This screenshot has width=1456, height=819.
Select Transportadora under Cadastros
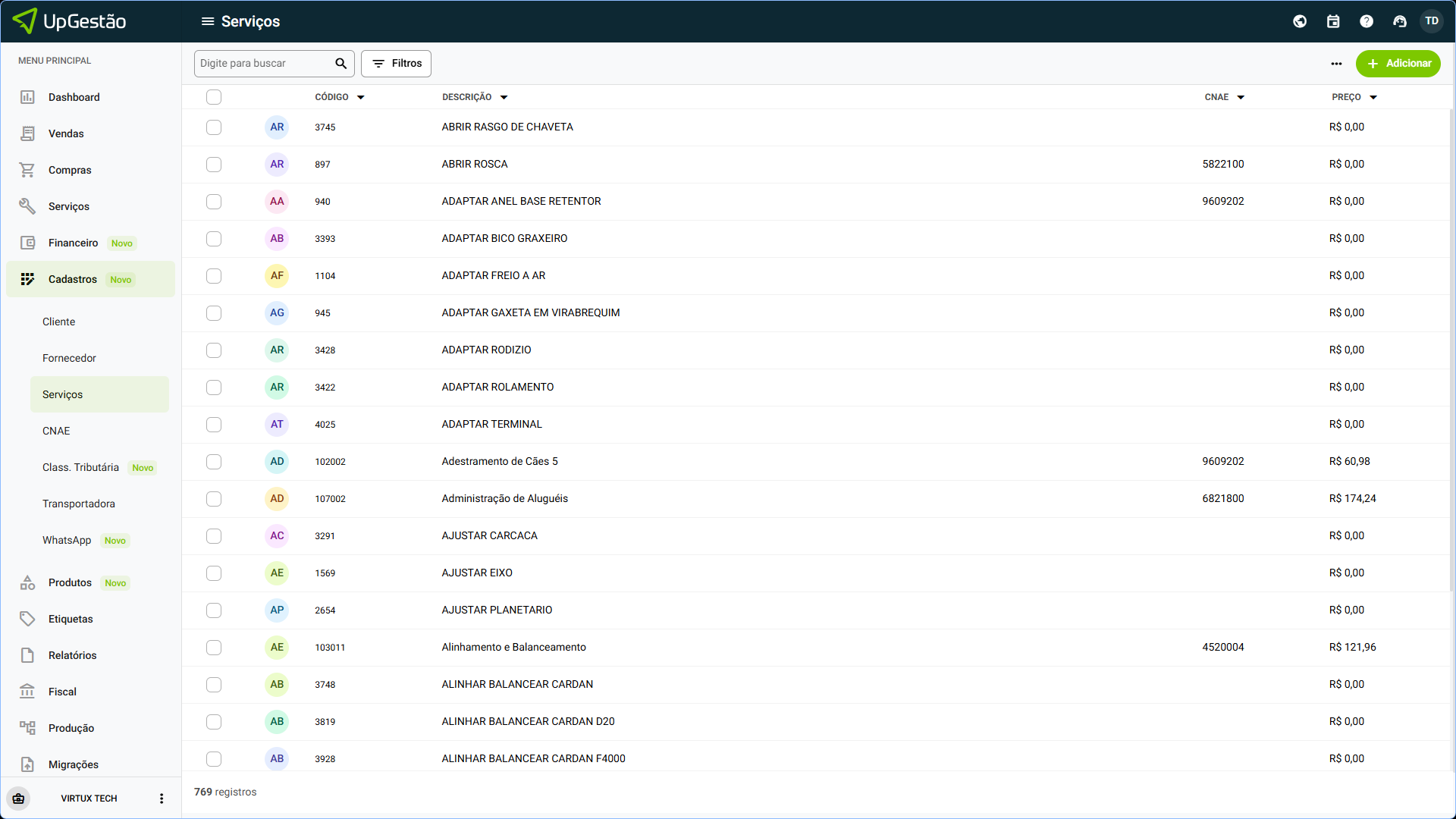pos(79,504)
